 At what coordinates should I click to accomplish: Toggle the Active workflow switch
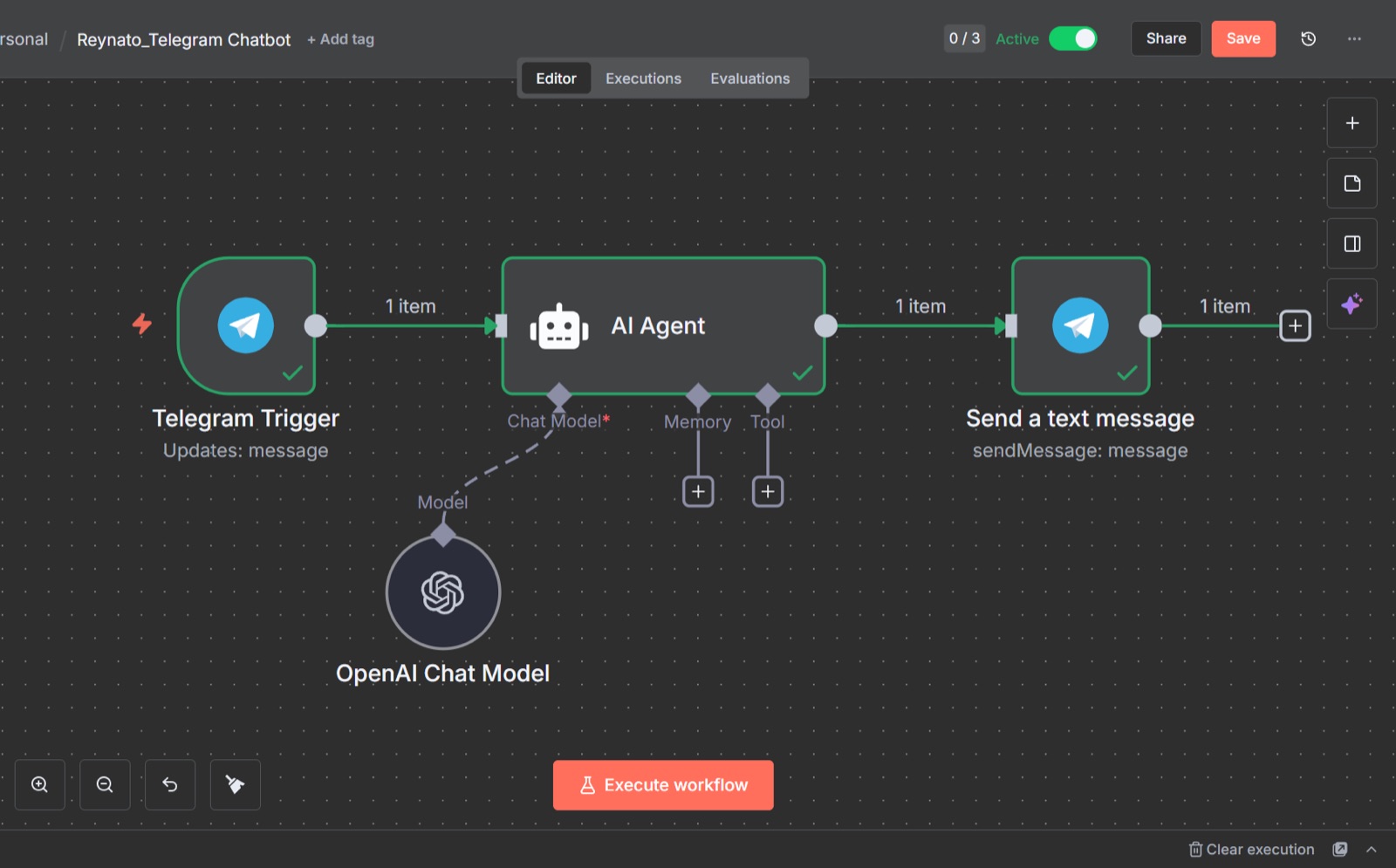tap(1073, 38)
